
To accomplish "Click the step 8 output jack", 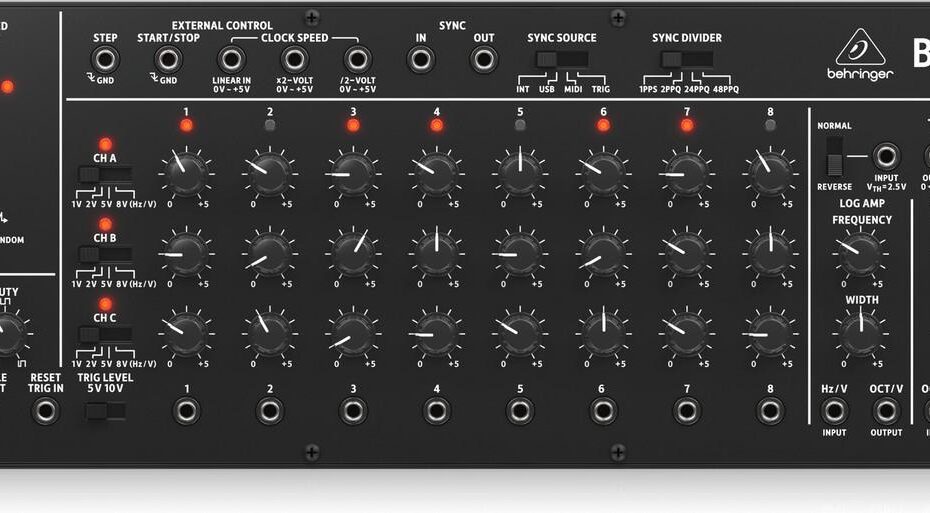I will 770,410.
